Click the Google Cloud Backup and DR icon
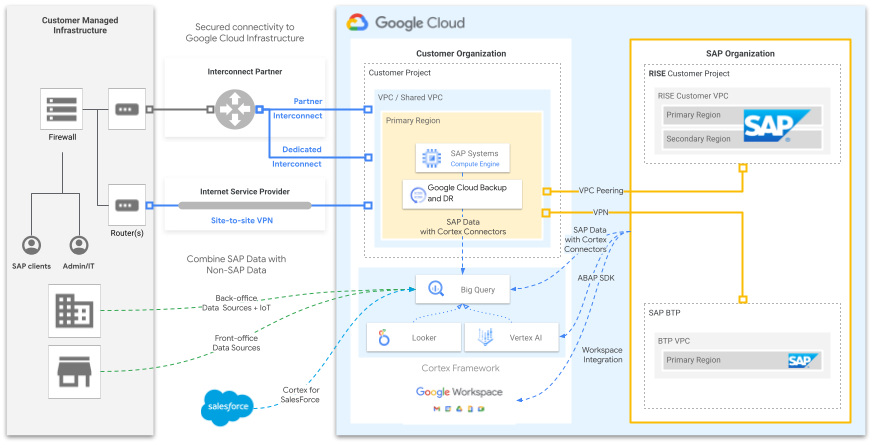Screen dimensions: 871x443 coord(412,193)
